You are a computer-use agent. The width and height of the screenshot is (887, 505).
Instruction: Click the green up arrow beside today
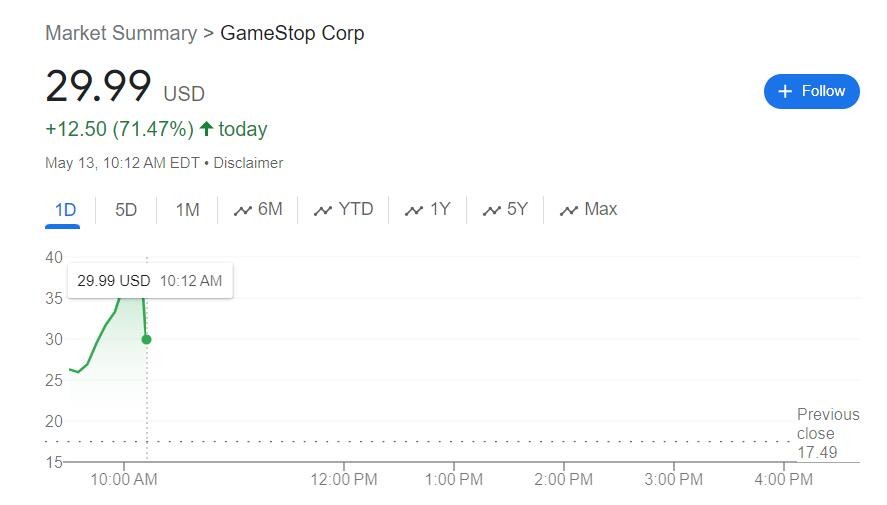tap(207, 129)
